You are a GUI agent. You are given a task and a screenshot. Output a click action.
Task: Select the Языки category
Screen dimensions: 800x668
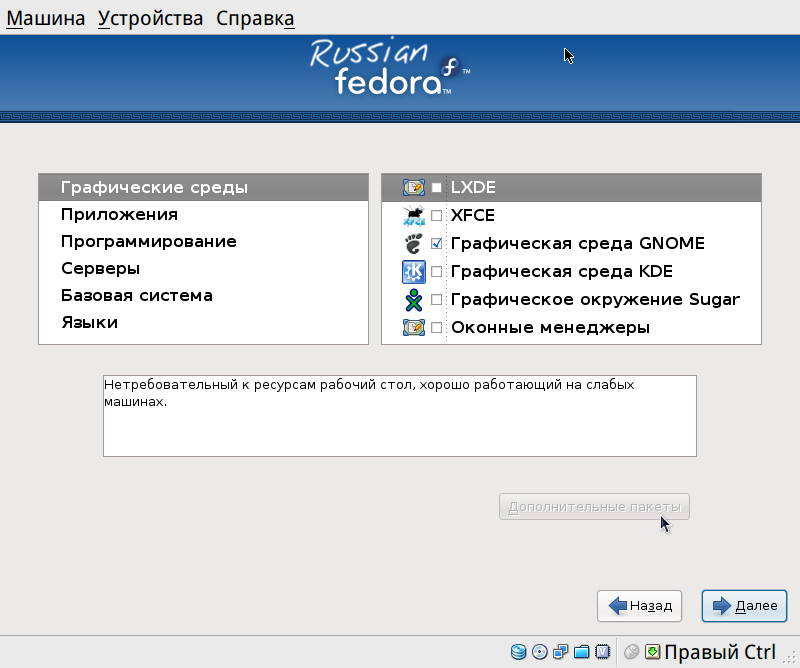point(204,323)
